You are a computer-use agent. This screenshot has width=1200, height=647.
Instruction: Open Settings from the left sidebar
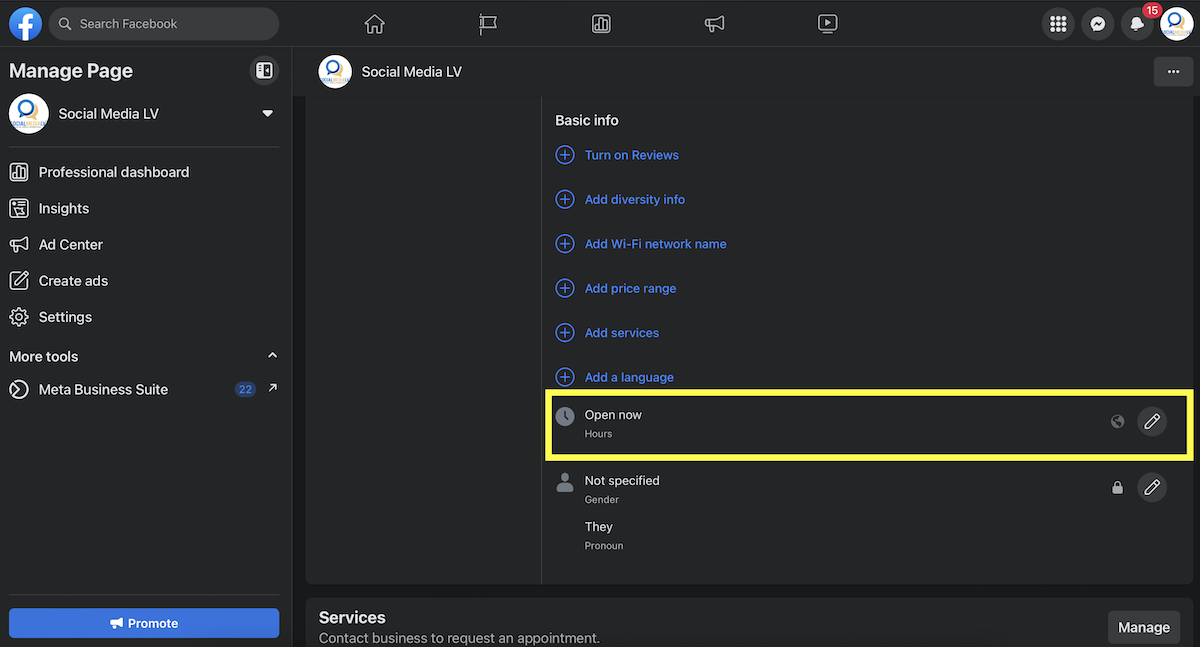click(x=65, y=316)
